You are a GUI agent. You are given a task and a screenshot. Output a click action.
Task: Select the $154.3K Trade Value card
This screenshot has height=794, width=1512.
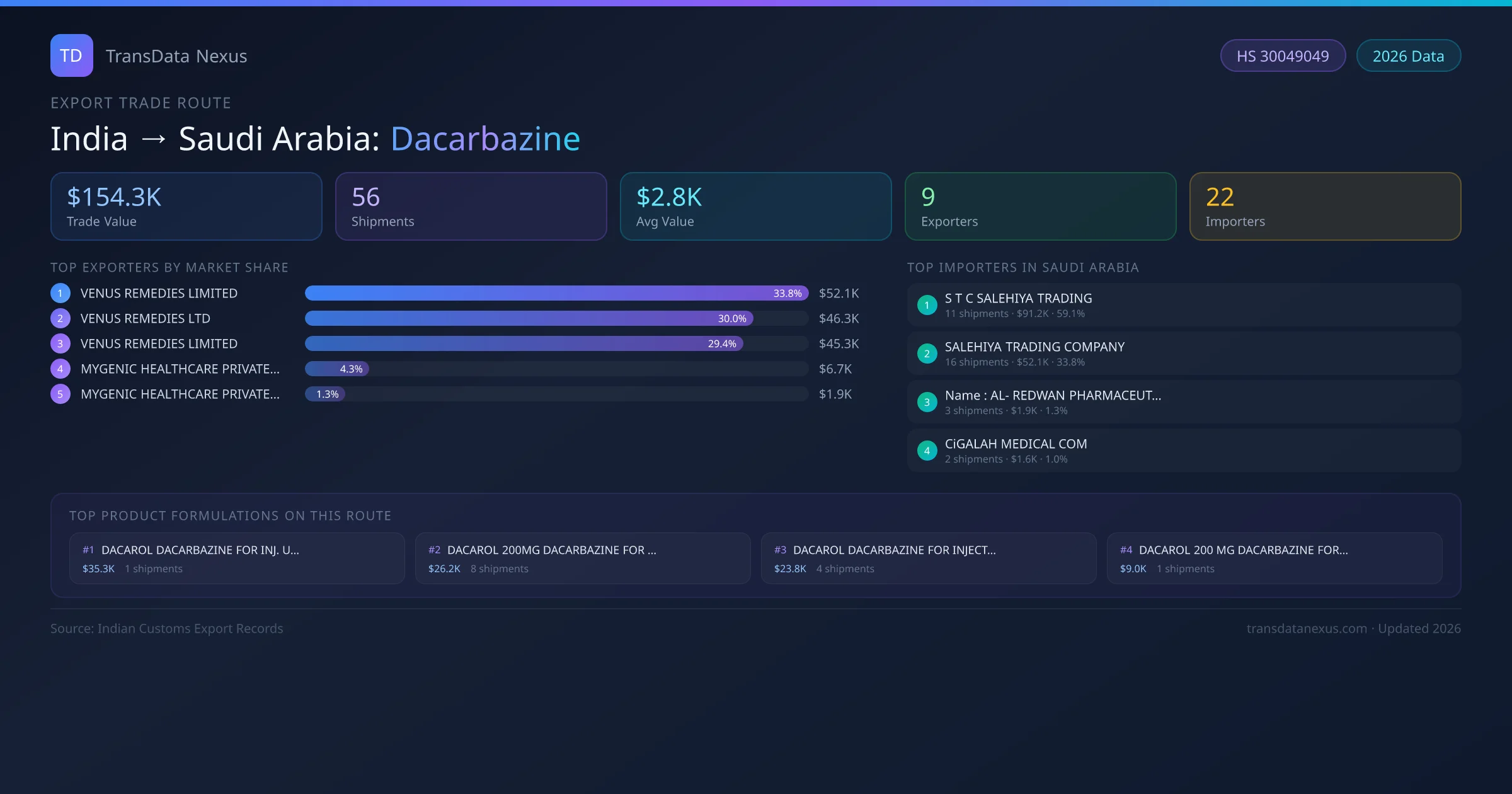coord(186,207)
